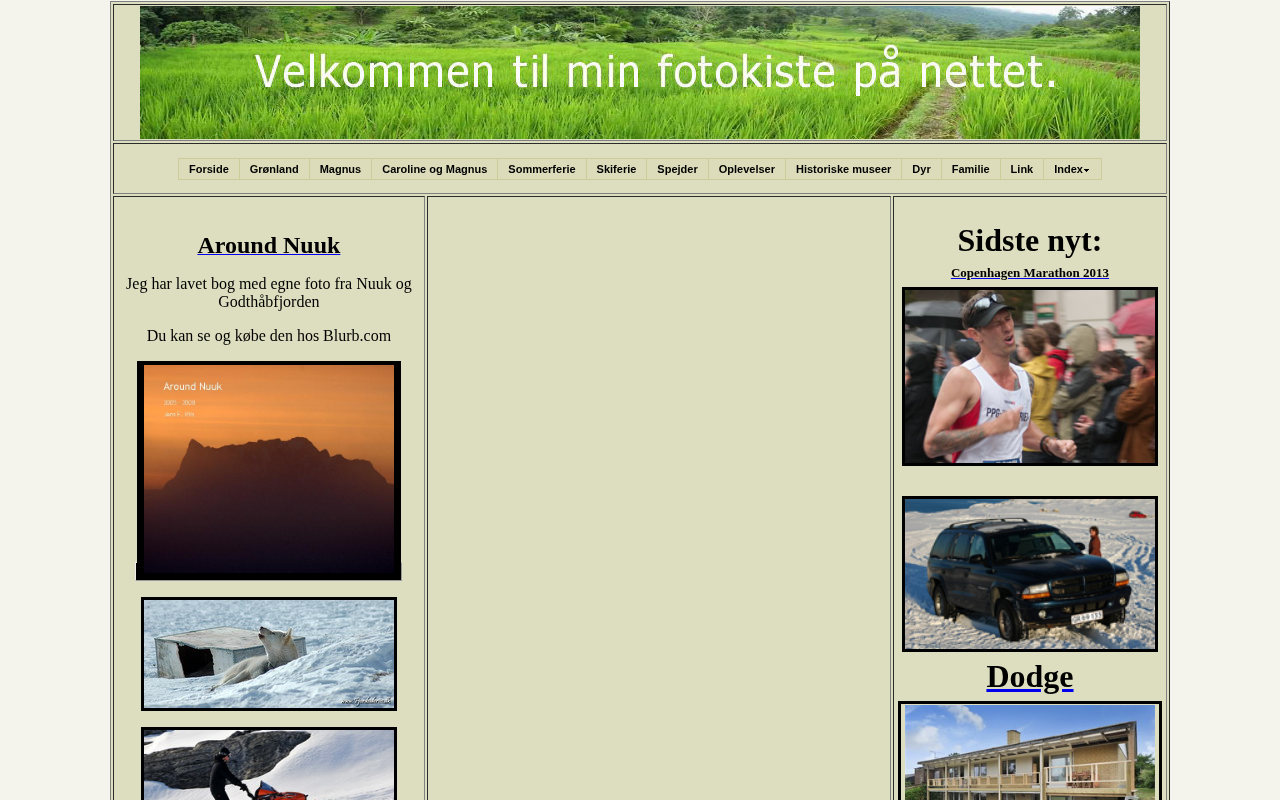Open the Spejder section
The width and height of the screenshot is (1280, 800).
pos(677,169)
